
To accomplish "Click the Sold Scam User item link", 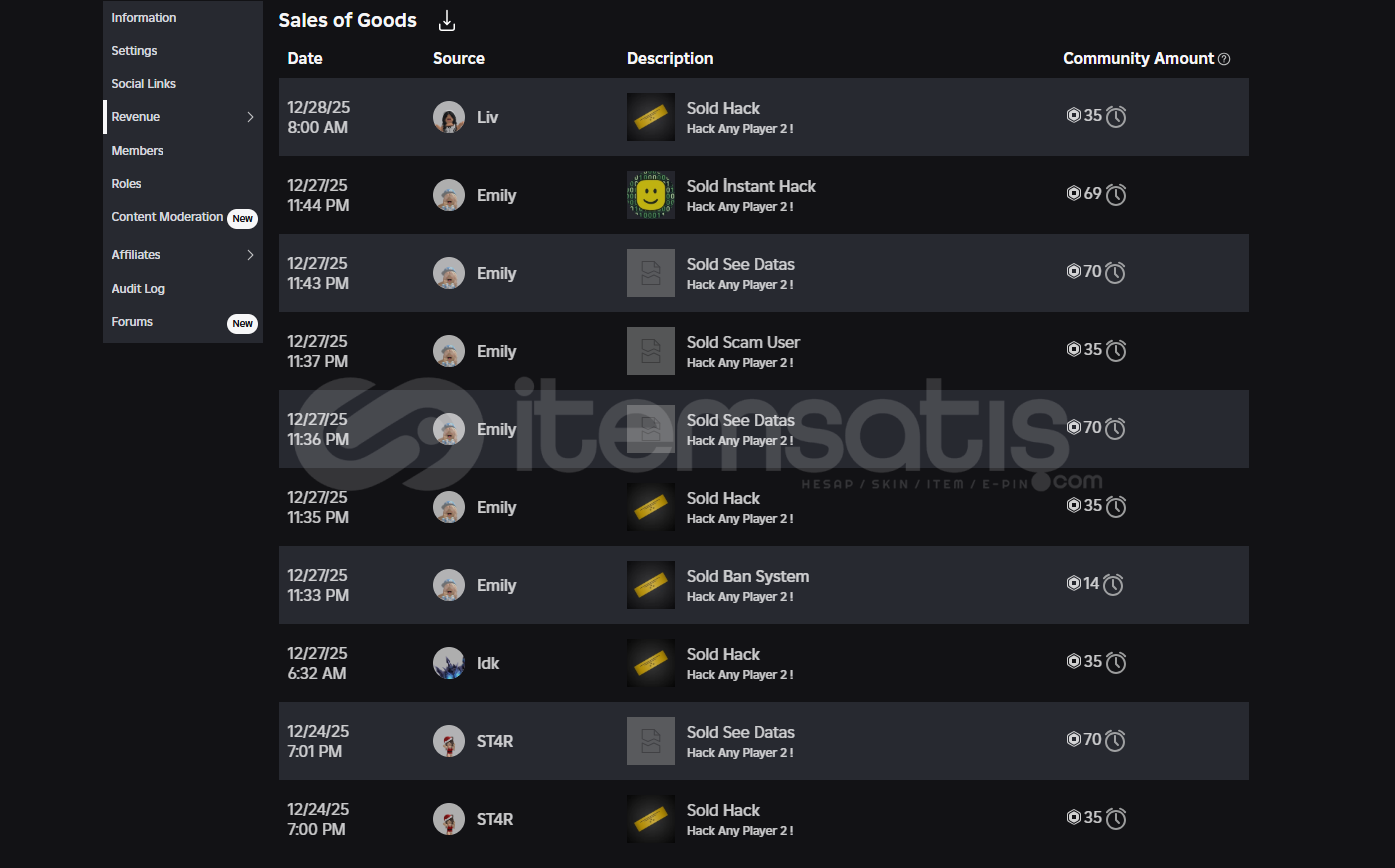I will (743, 343).
